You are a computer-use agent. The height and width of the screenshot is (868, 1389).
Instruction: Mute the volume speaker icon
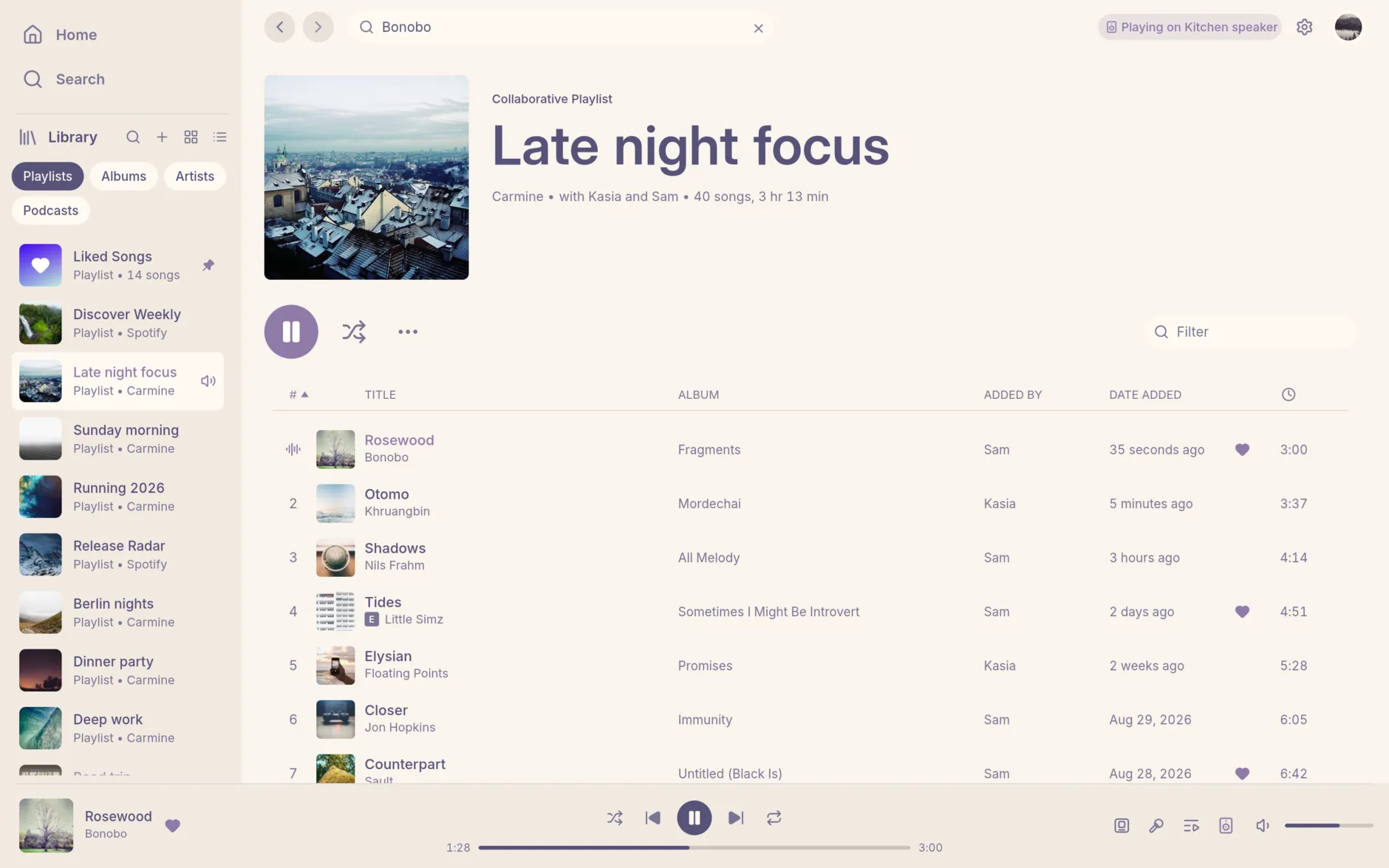point(1262,825)
